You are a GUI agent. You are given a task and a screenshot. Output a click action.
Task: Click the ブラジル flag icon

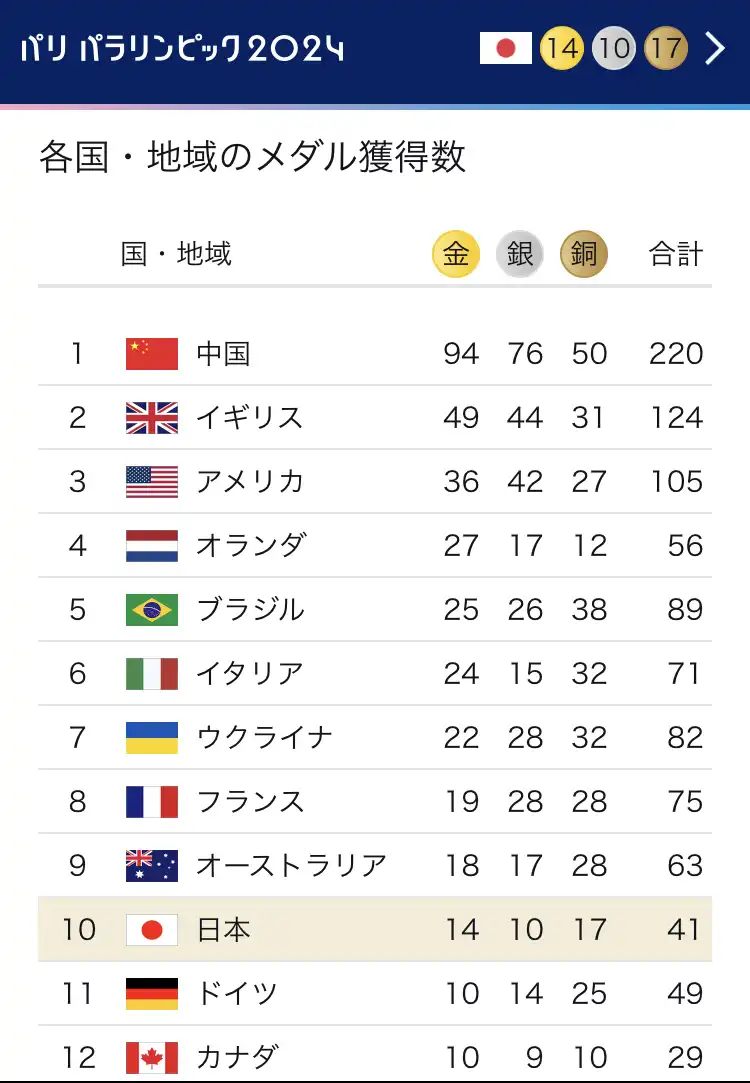(x=152, y=610)
